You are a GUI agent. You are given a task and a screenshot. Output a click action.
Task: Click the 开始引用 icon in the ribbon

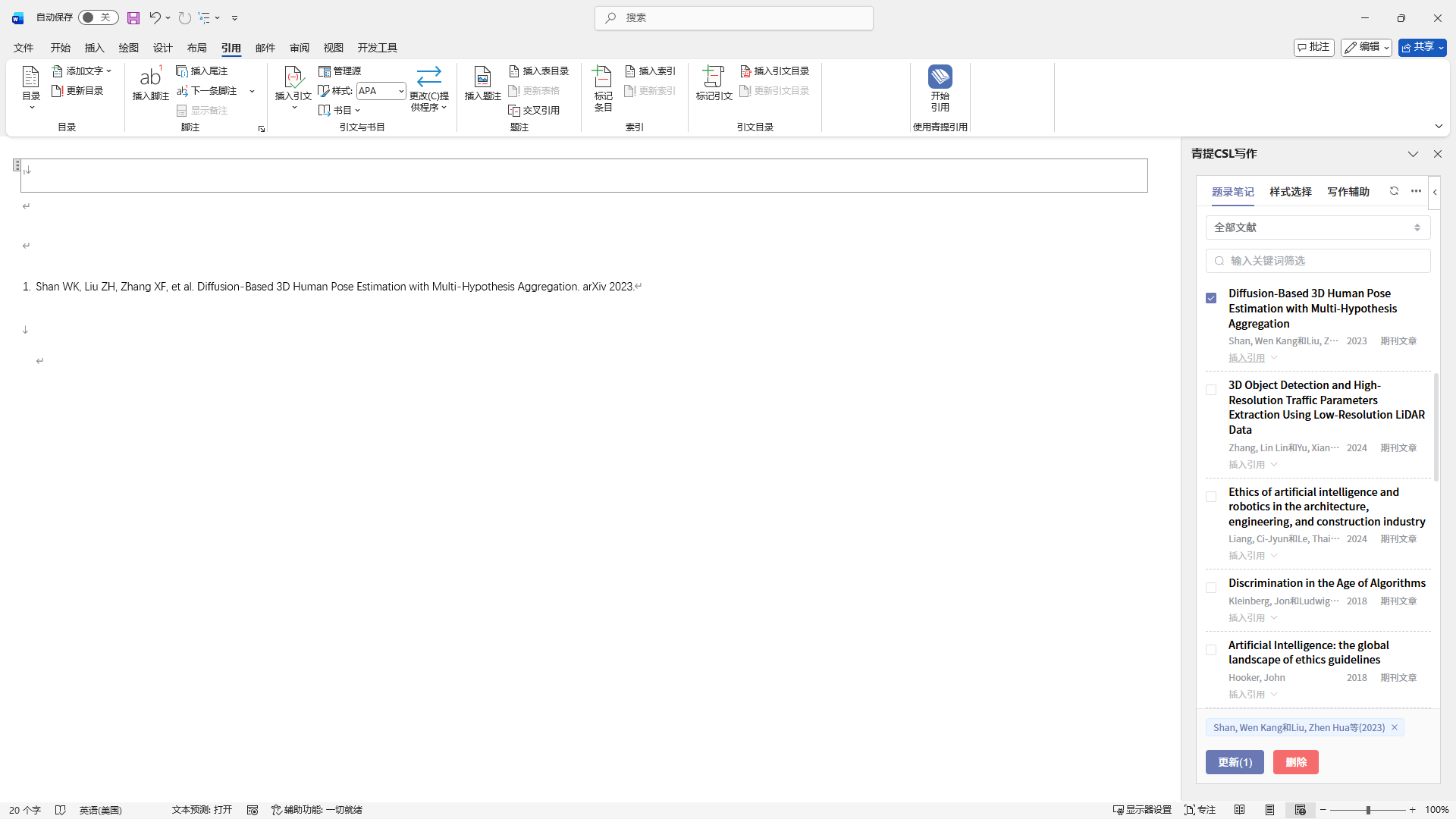click(940, 77)
